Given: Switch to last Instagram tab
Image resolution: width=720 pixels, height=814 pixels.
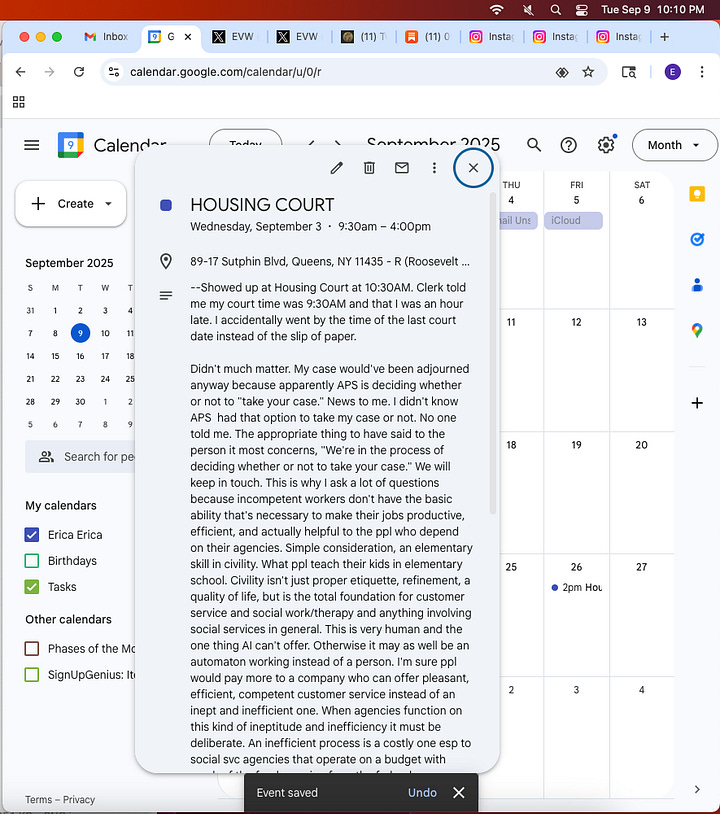Looking at the screenshot, I should point(619,37).
